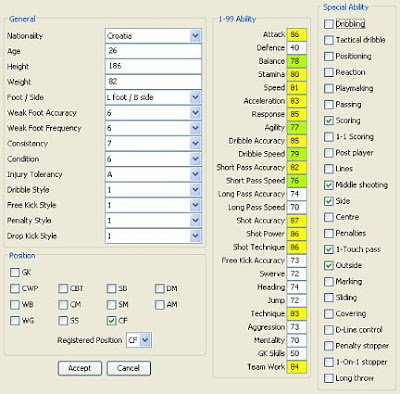Tick the Covering checkbox
Viewport: 400px width, 394px height.
click(329, 314)
